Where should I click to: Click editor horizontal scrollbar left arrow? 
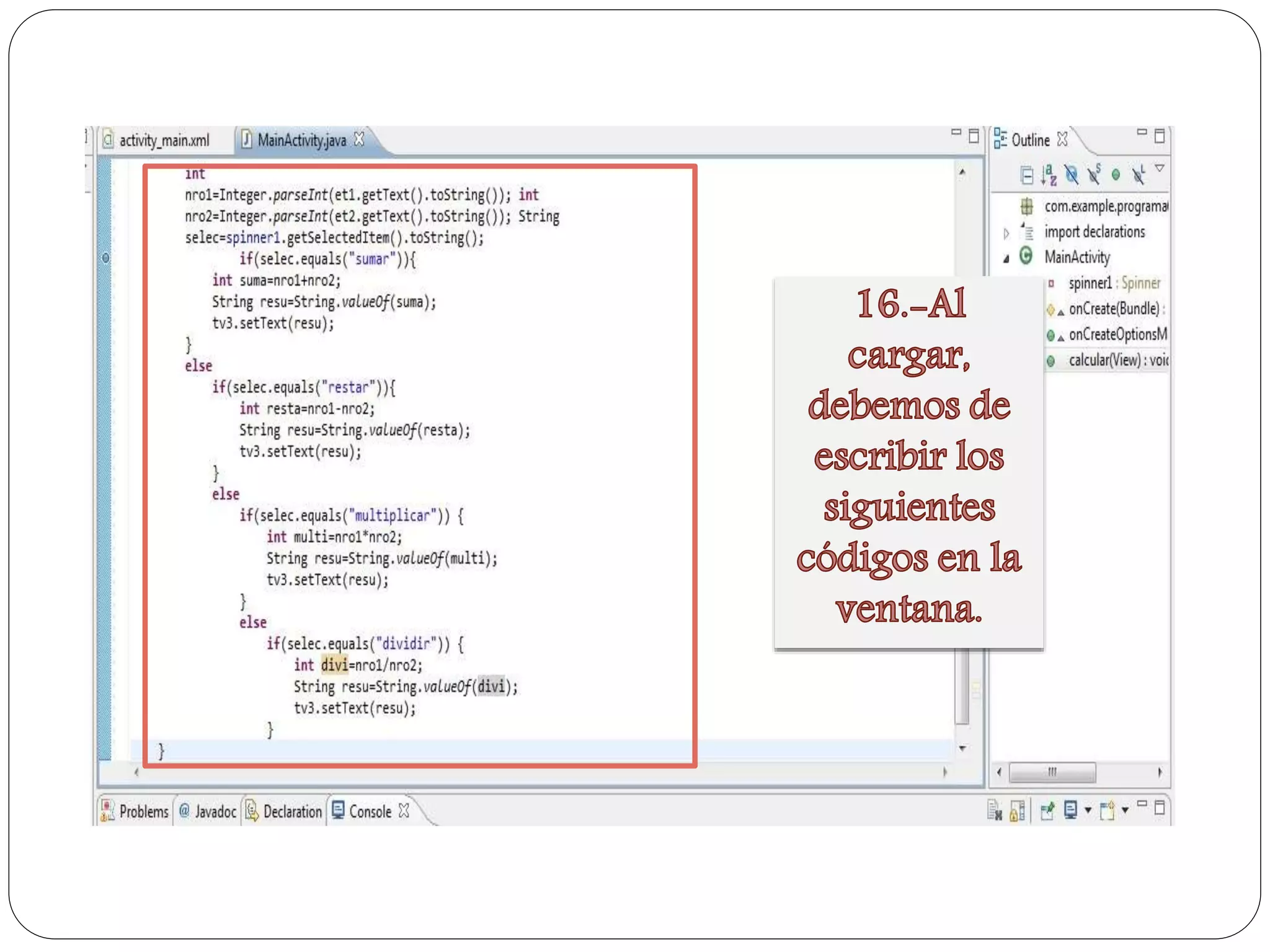pyautogui.click(x=136, y=772)
